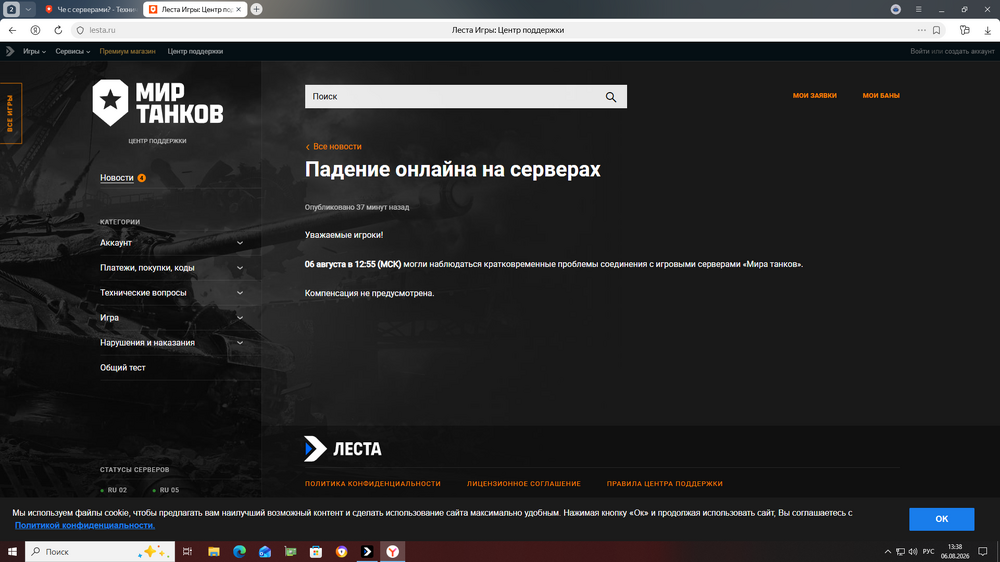The height and width of the screenshot is (562, 1000).
Task: Switch the РУС input language indicator
Action: coord(929,551)
